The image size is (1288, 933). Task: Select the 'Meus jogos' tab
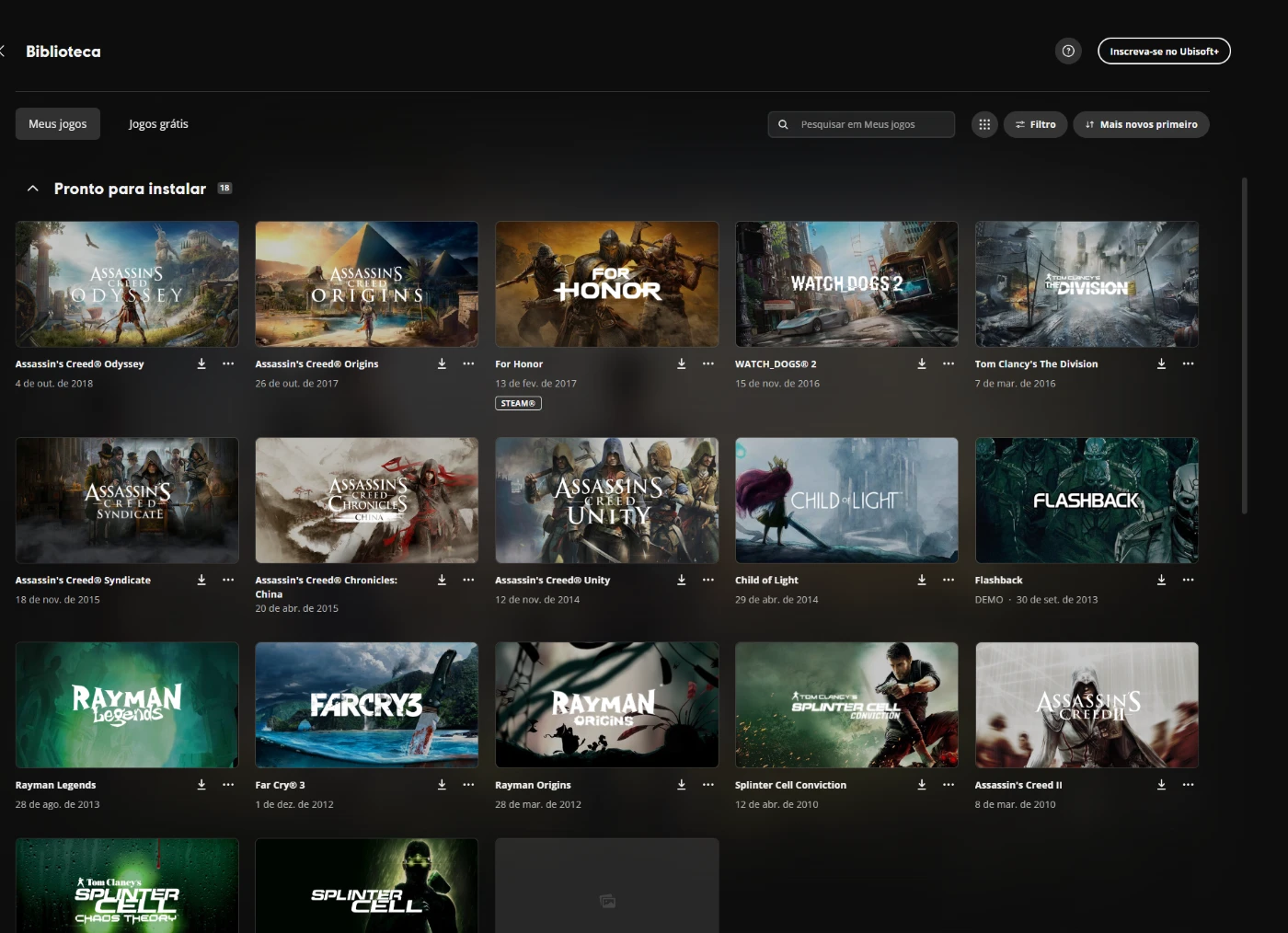point(58,124)
